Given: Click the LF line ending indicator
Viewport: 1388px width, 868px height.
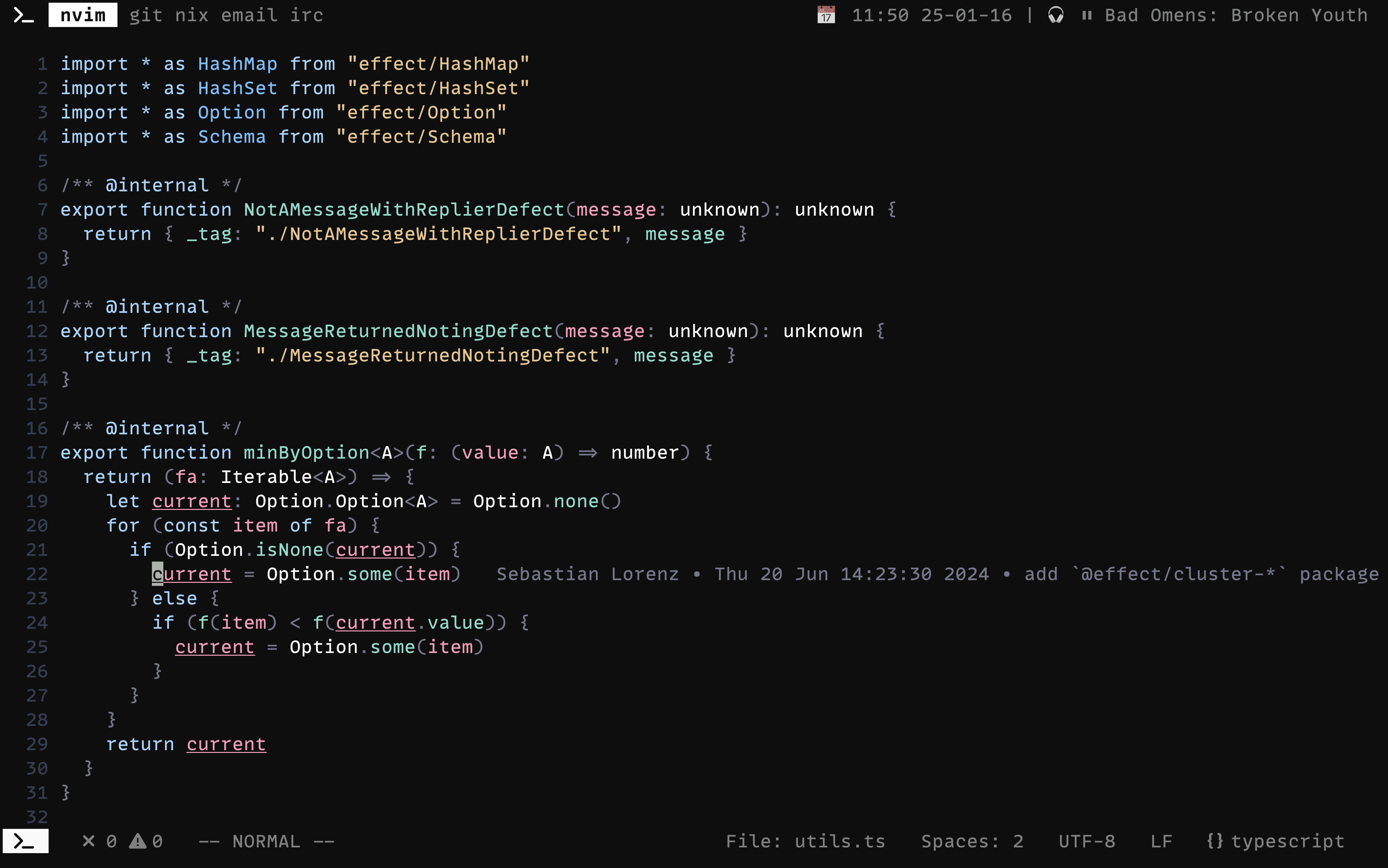Looking at the screenshot, I should click(x=1162, y=842).
